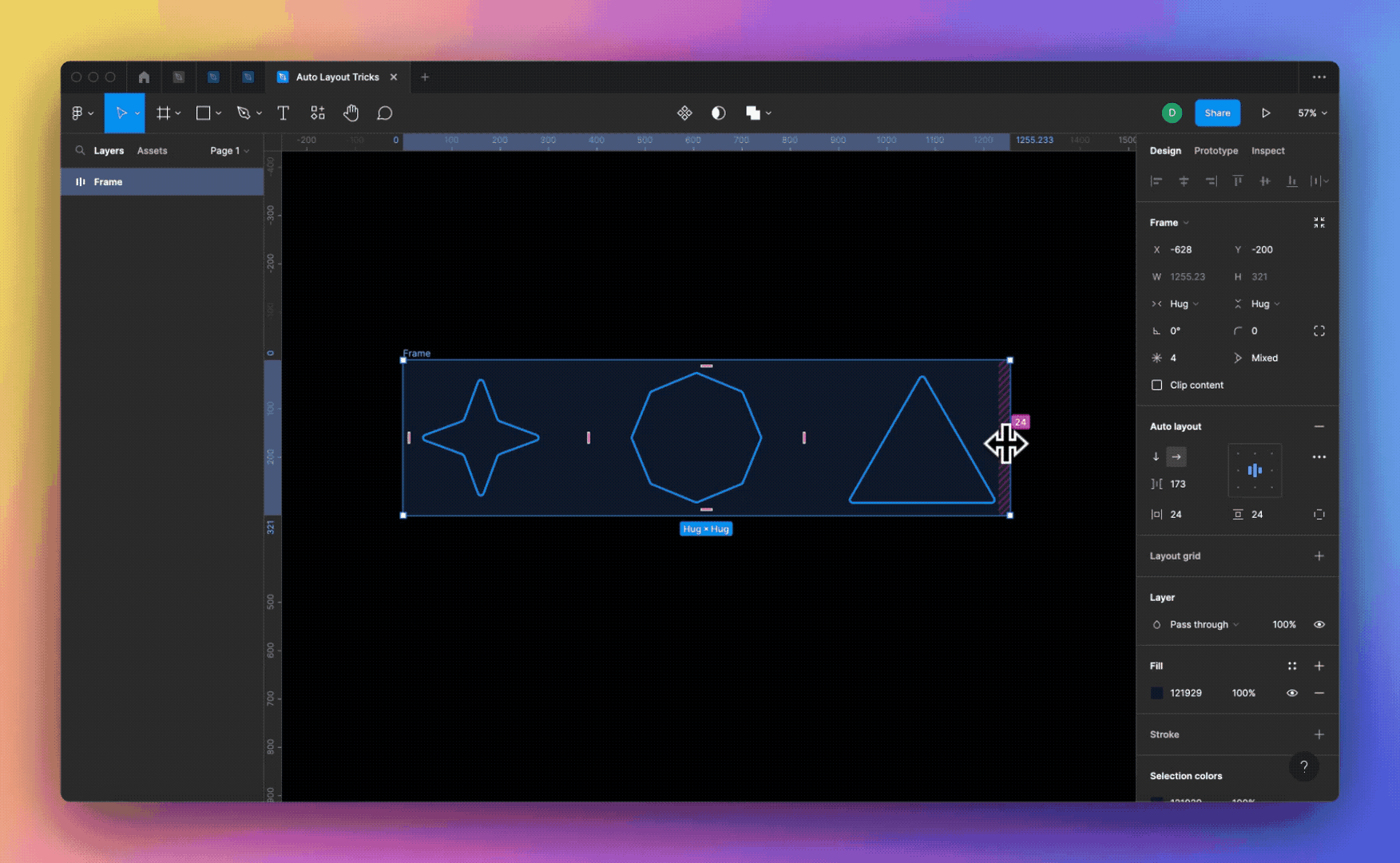The image size is (1400, 863).
Task: Click the Present play button
Action: click(1266, 113)
